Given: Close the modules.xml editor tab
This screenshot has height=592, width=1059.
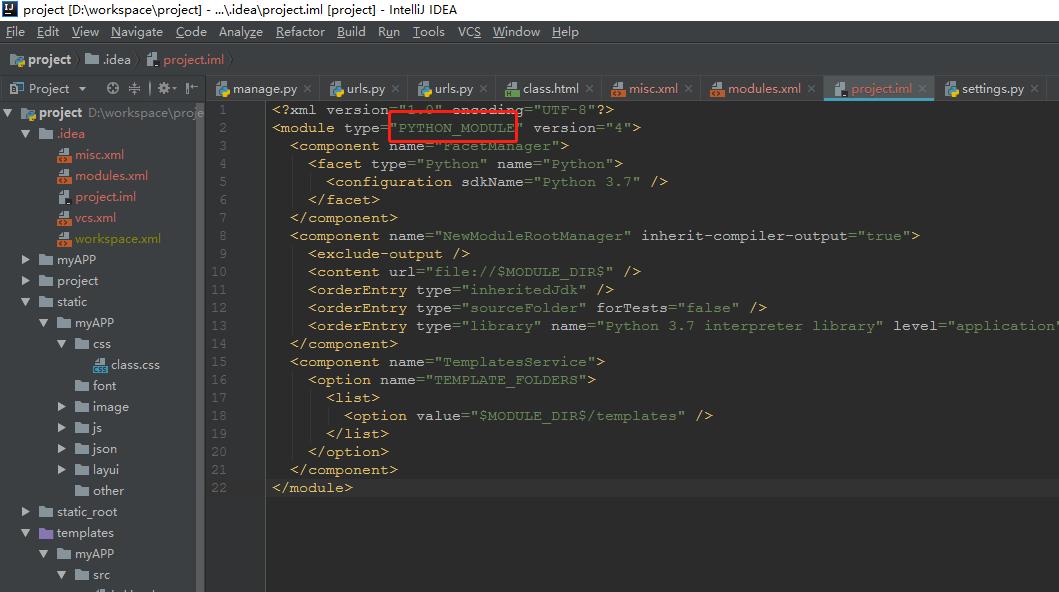Looking at the screenshot, I should coord(811,88).
